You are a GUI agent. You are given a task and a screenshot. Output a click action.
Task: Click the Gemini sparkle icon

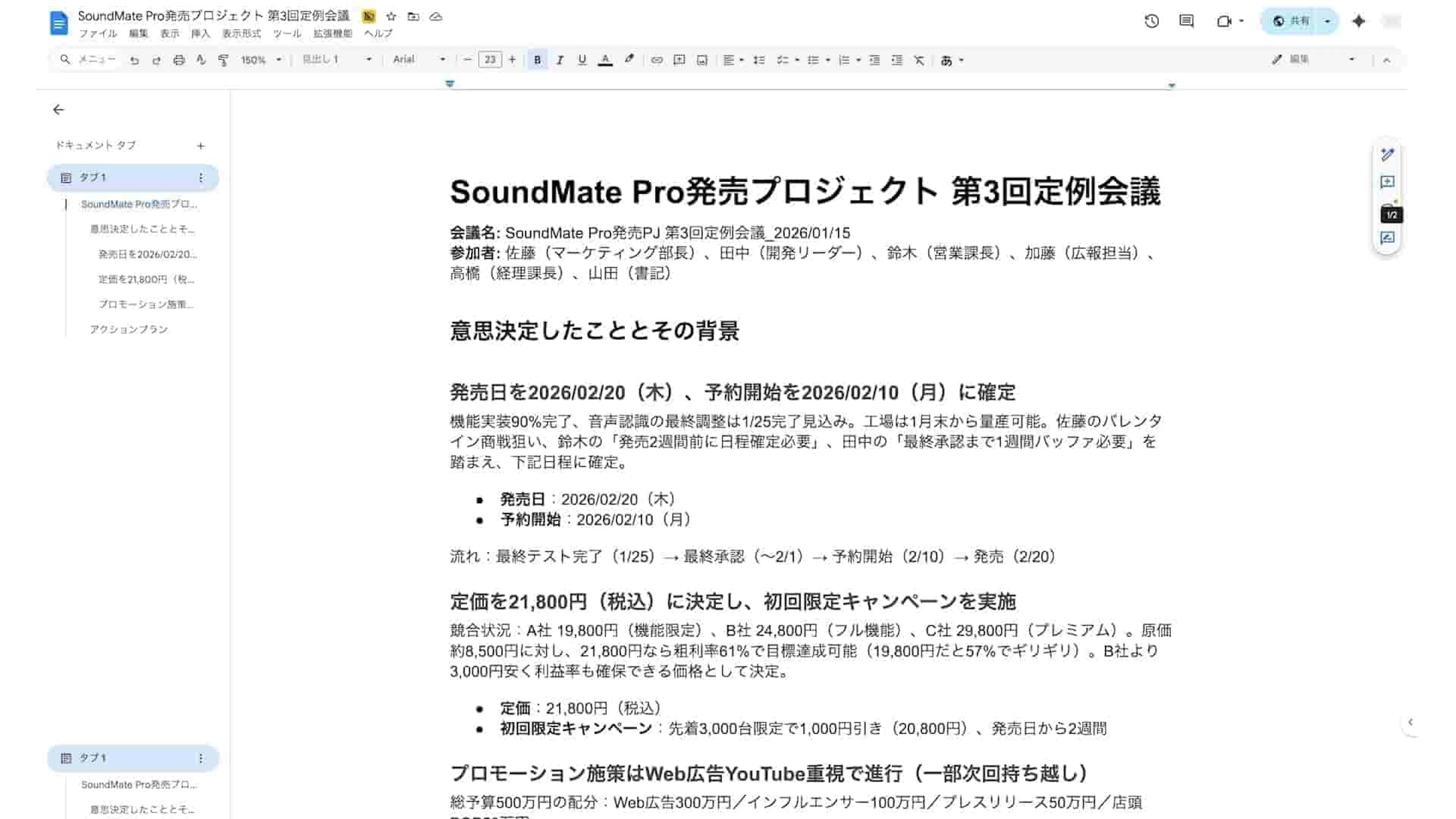click(x=1359, y=22)
